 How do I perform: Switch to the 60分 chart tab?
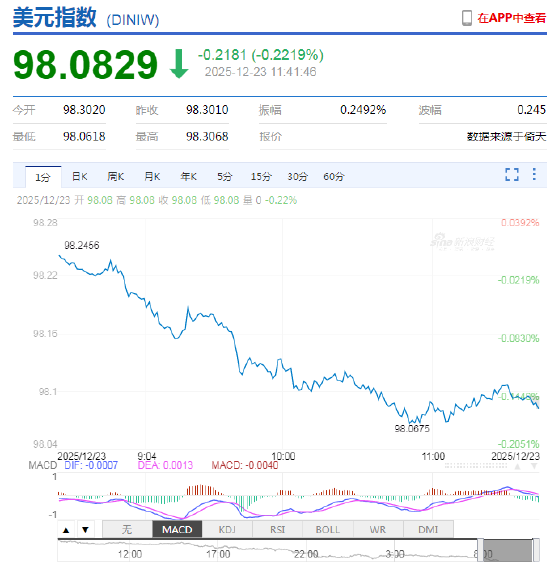[x=334, y=176]
